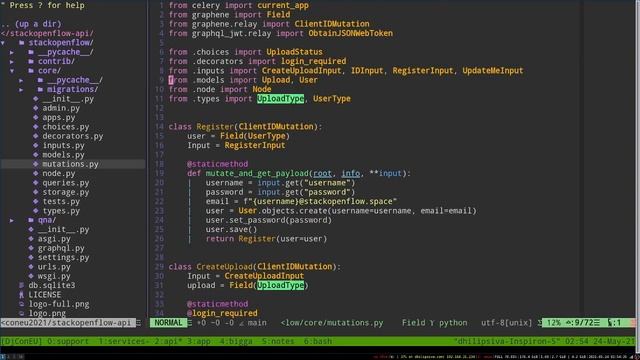Expand the migrations/ folder arrow

(21, 90)
